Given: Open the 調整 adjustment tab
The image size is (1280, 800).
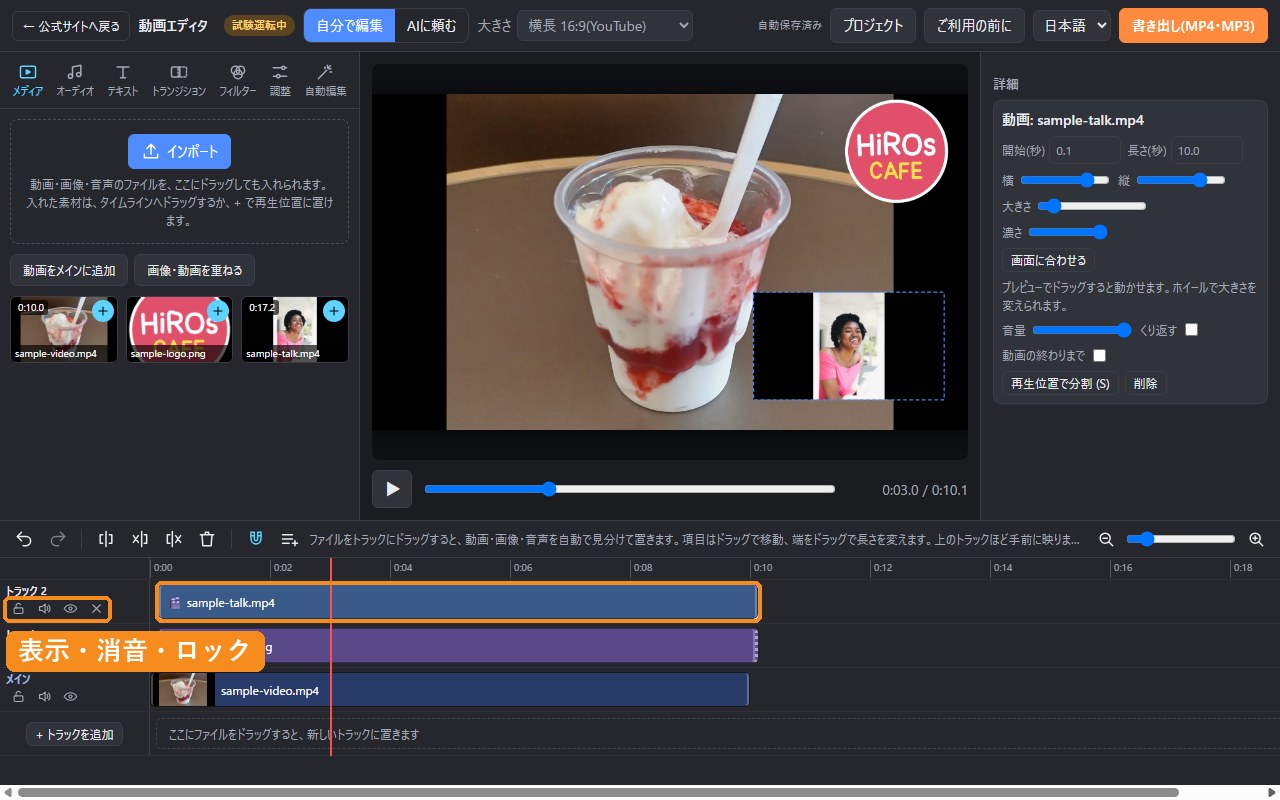Looking at the screenshot, I should (x=280, y=80).
